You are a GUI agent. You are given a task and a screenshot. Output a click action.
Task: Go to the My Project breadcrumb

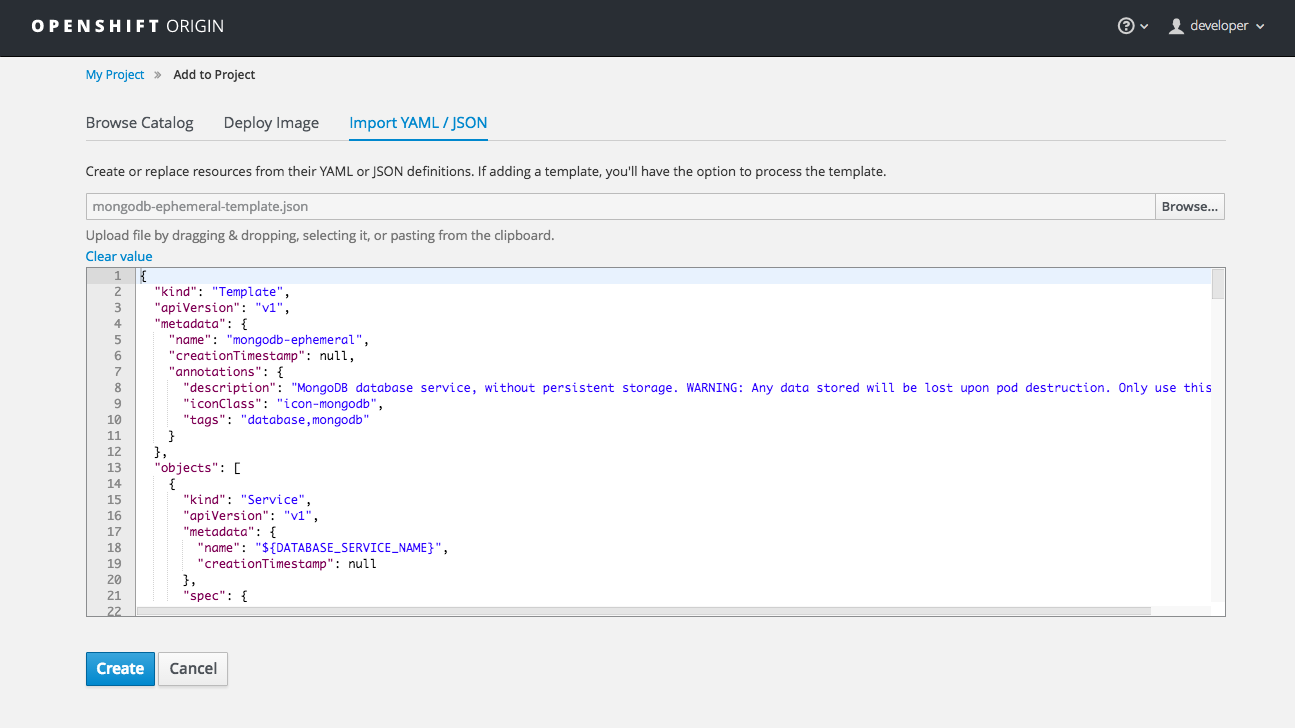[x=115, y=75]
